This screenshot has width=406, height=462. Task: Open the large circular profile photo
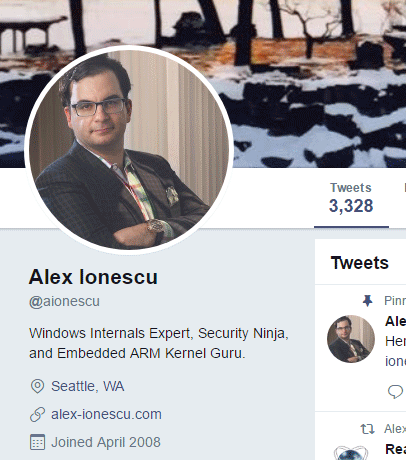point(129,150)
